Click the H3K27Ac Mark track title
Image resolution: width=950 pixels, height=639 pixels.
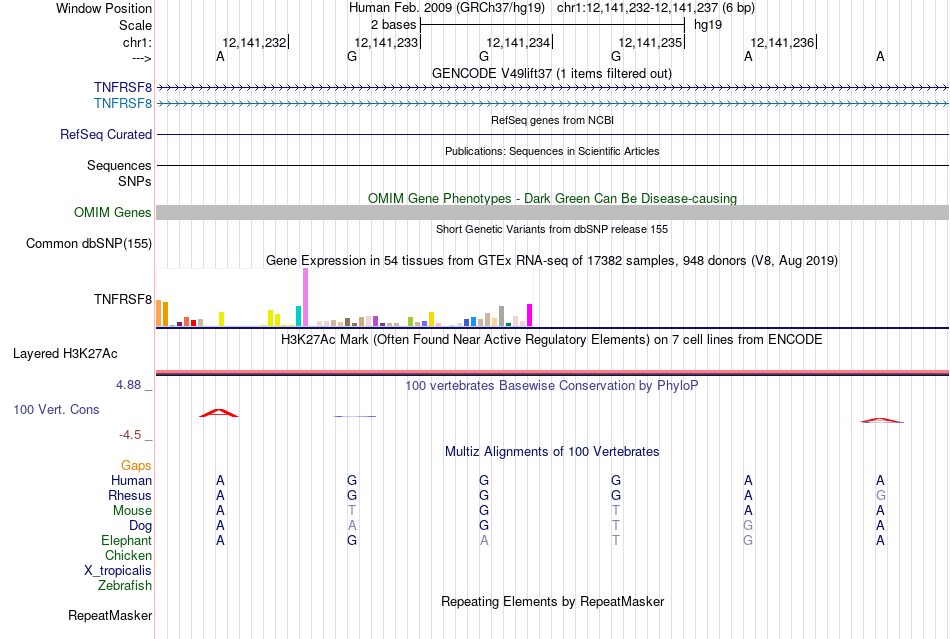(552, 339)
